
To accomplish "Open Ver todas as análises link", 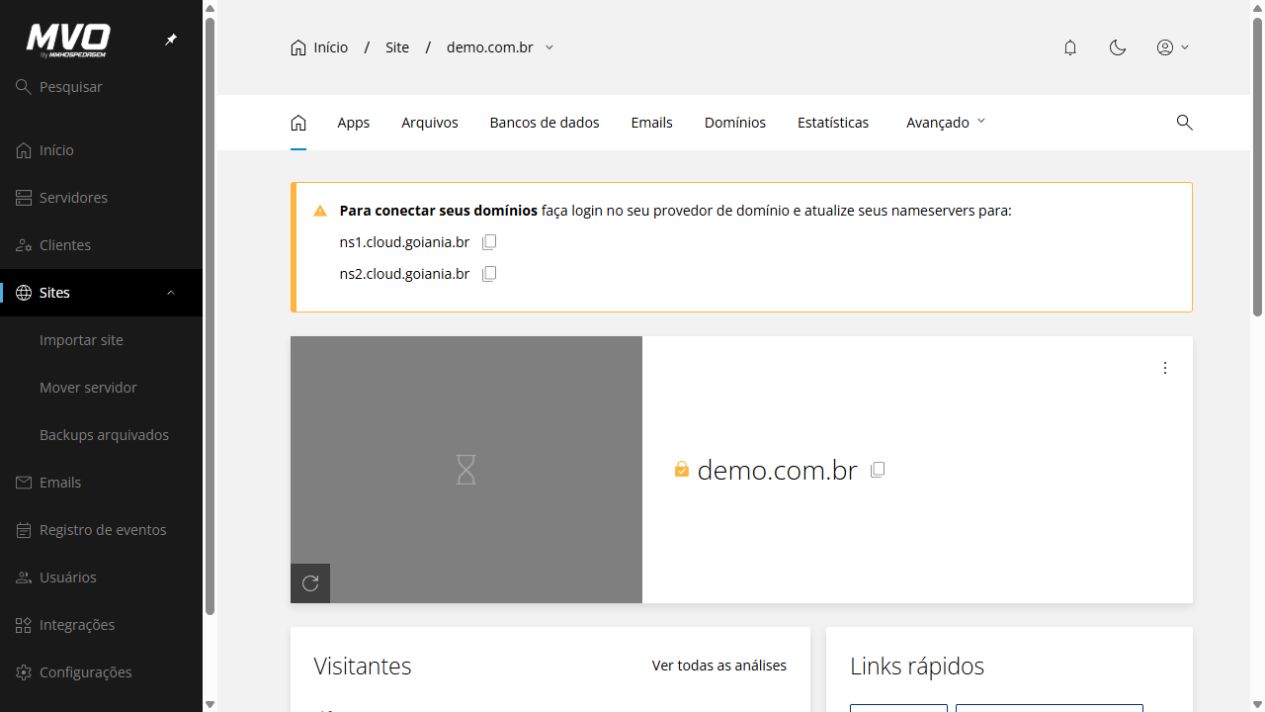I will 719,665.
